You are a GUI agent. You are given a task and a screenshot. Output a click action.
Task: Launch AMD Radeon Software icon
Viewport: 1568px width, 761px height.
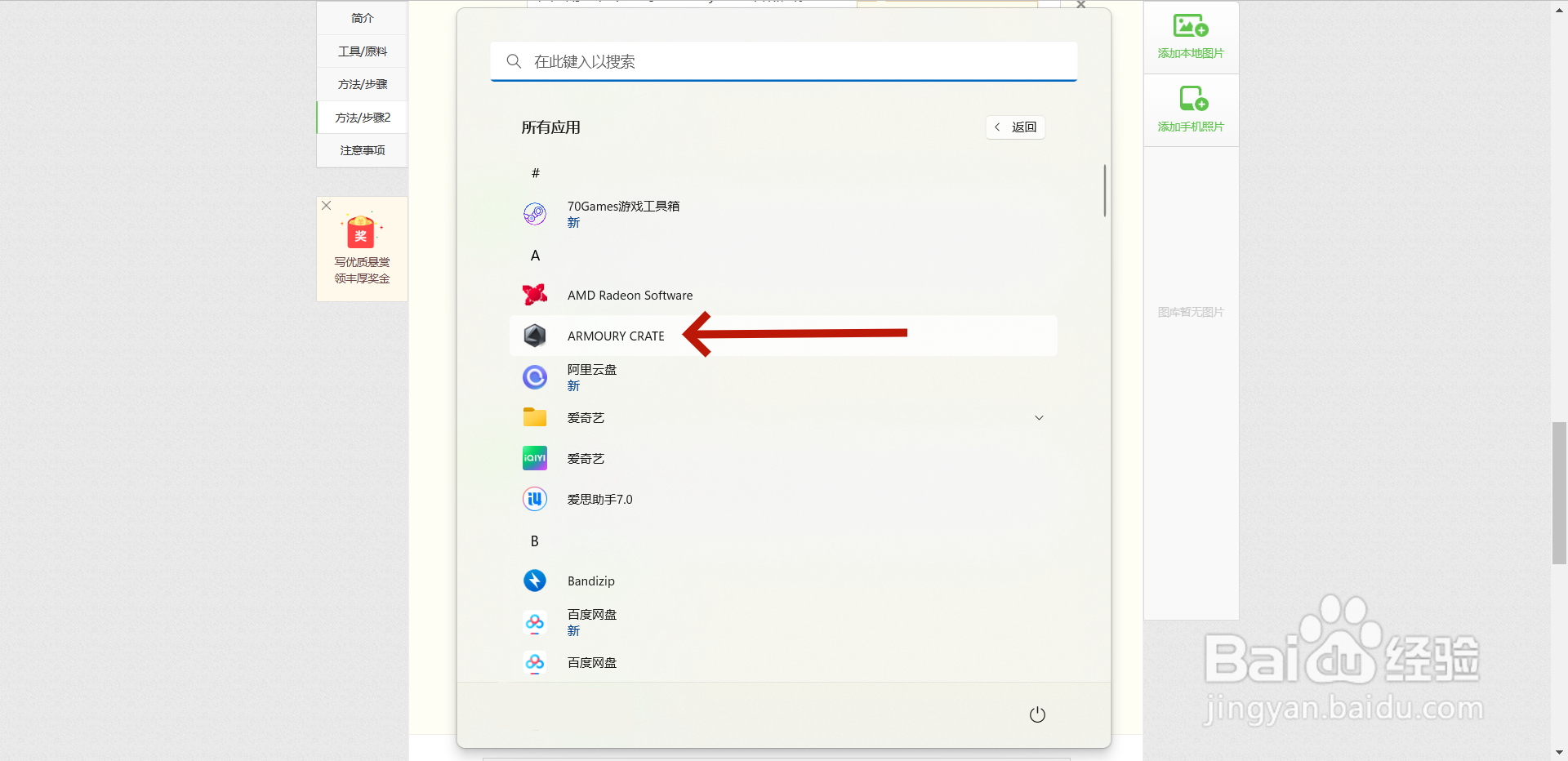(x=535, y=295)
